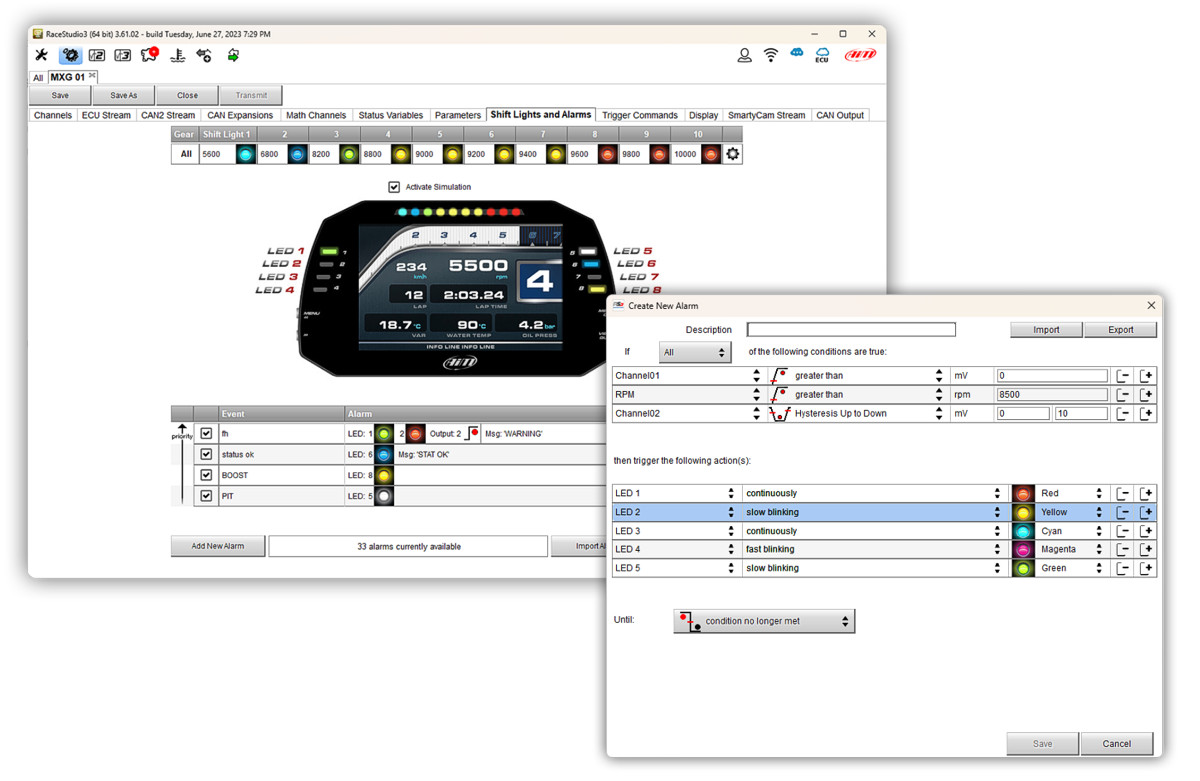Add a condition after RPM row
The height and width of the screenshot is (781, 1200).
click(1147, 395)
